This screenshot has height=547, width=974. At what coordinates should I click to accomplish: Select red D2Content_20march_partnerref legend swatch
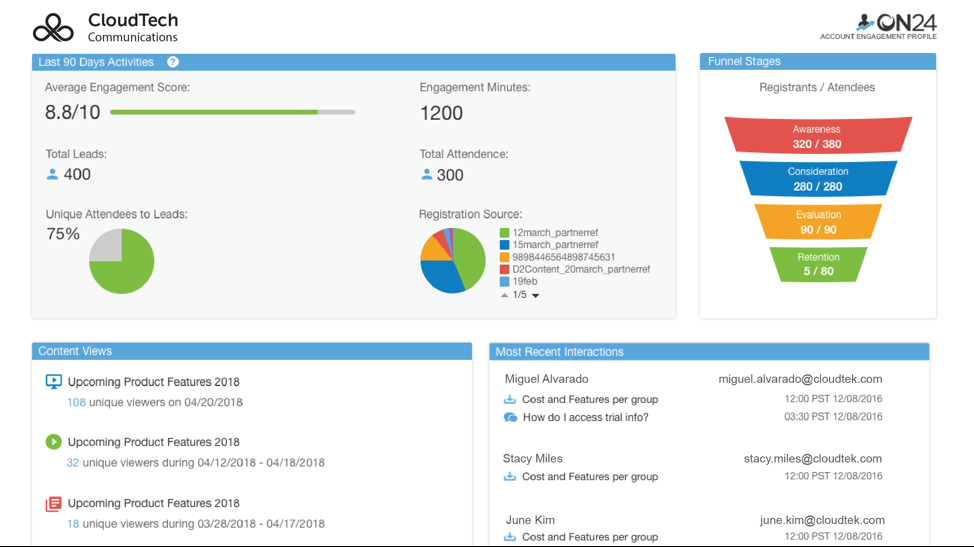[x=504, y=269]
